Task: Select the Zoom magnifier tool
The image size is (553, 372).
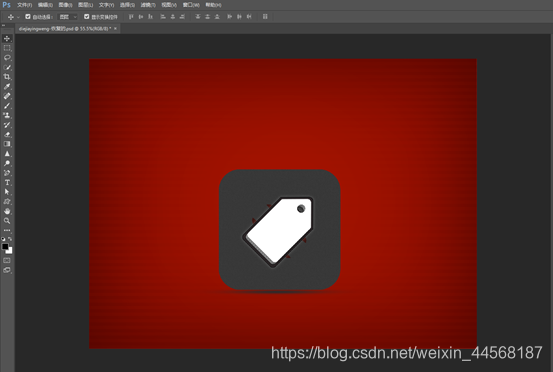Action: click(x=7, y=221)
